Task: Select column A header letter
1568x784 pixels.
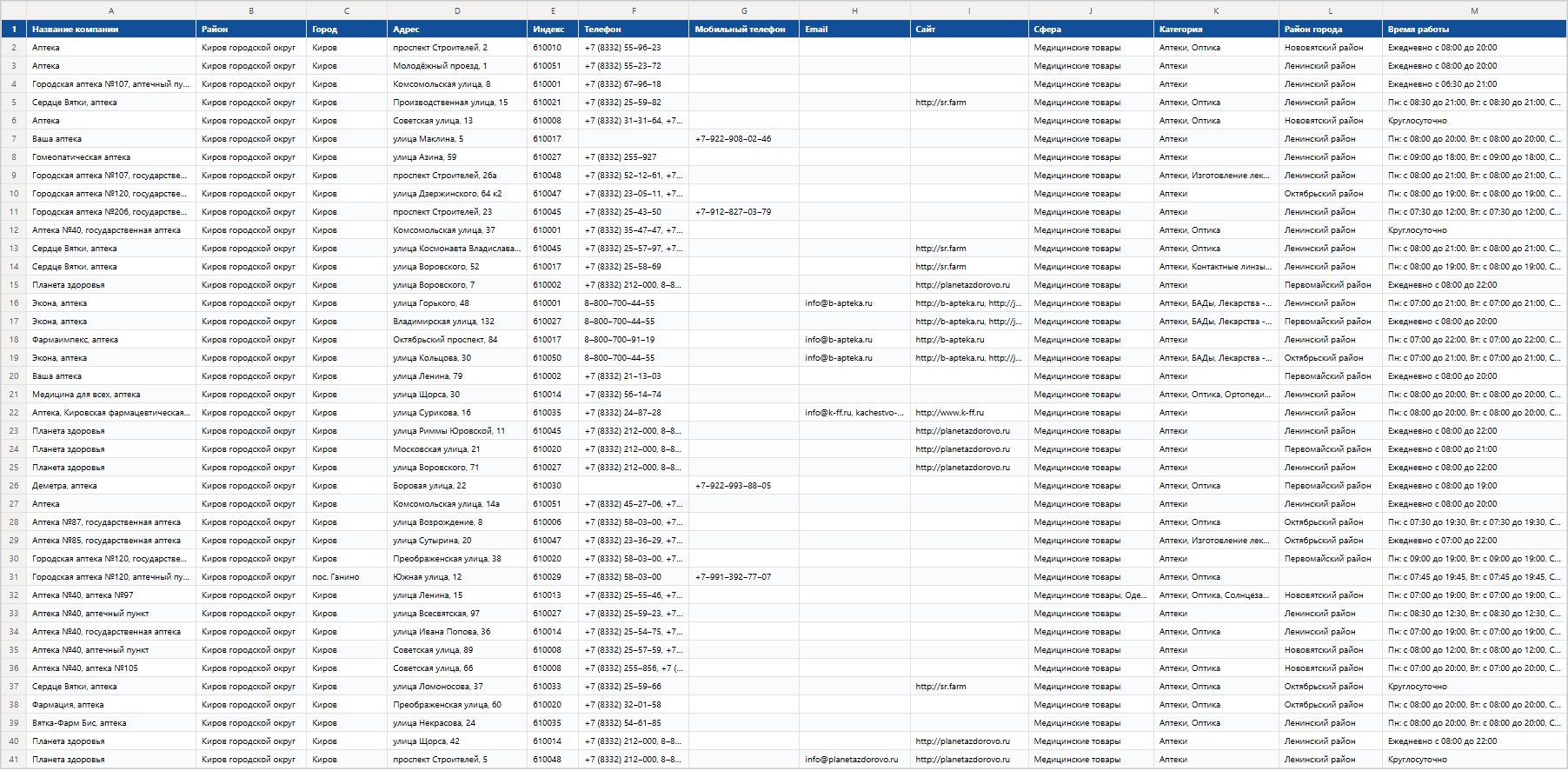Action: [x=111, y=10]
